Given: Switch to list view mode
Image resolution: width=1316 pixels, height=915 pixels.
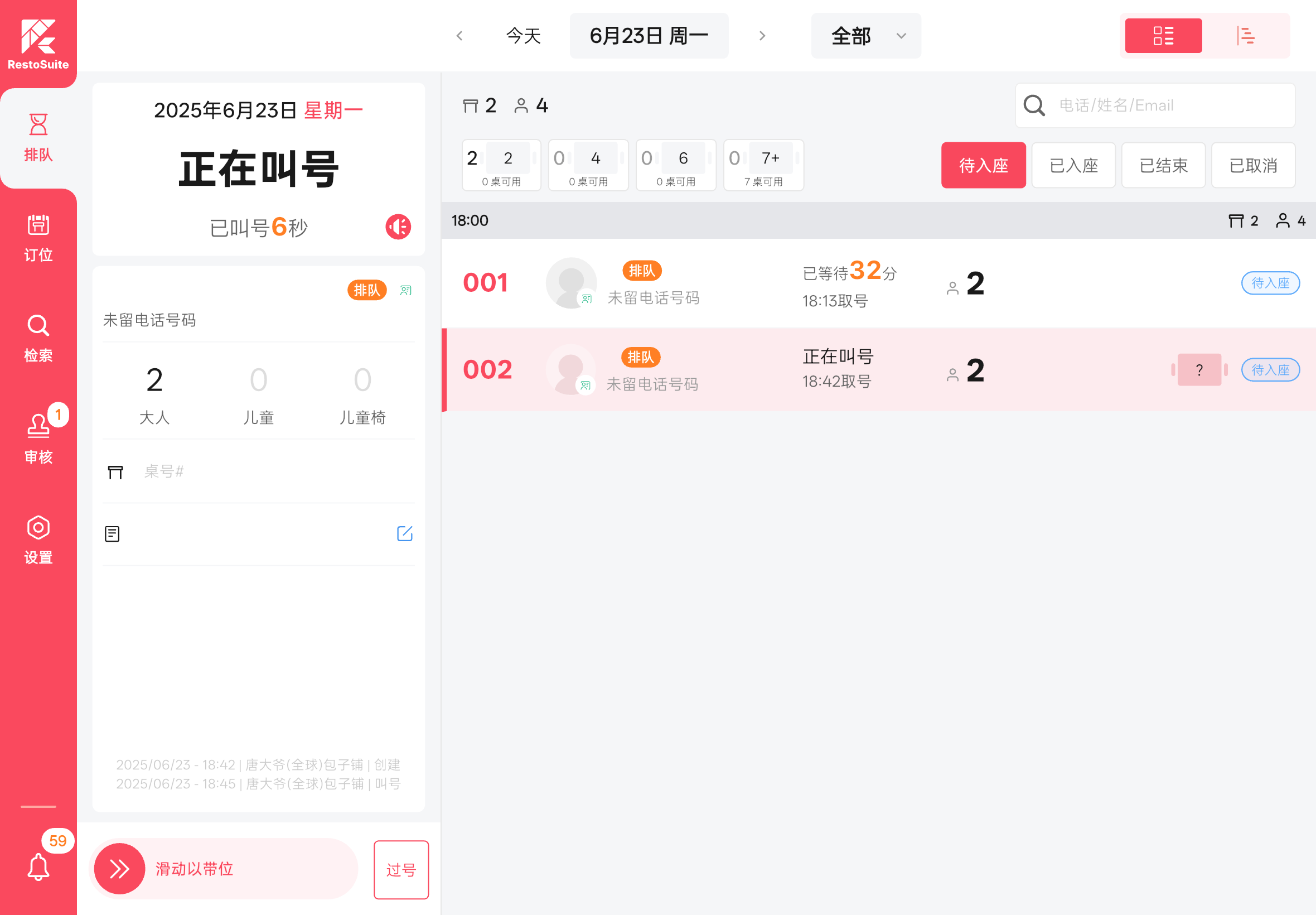Looking at the screenshot, I should (1163, 36).
